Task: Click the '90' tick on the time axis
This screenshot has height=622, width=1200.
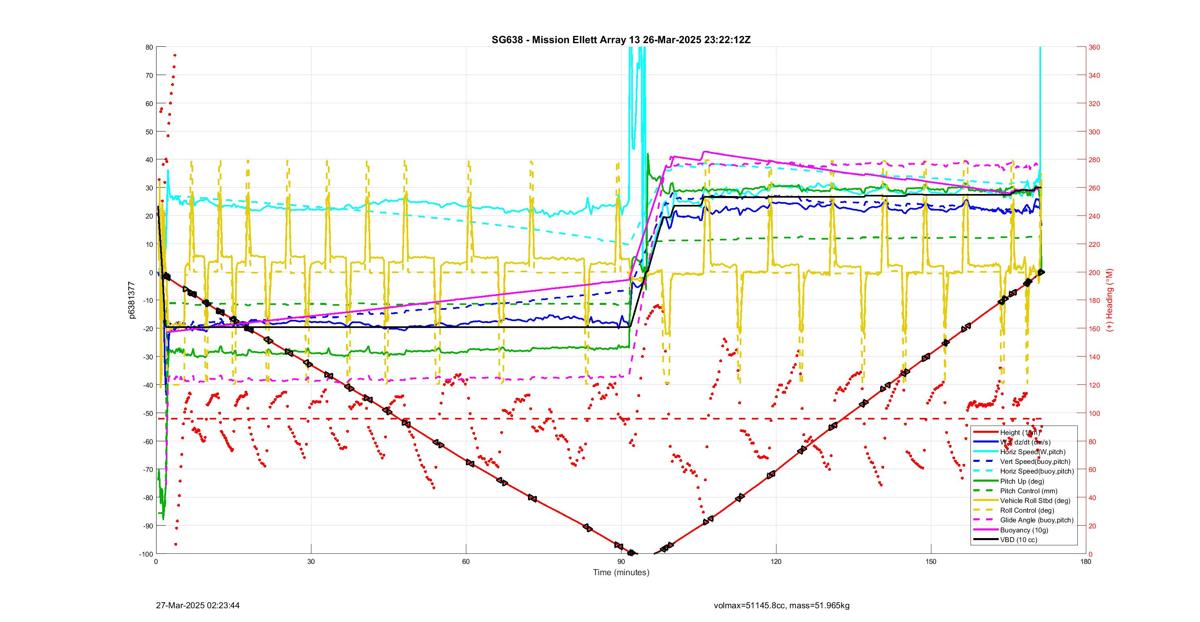Action: coord(621,562)
